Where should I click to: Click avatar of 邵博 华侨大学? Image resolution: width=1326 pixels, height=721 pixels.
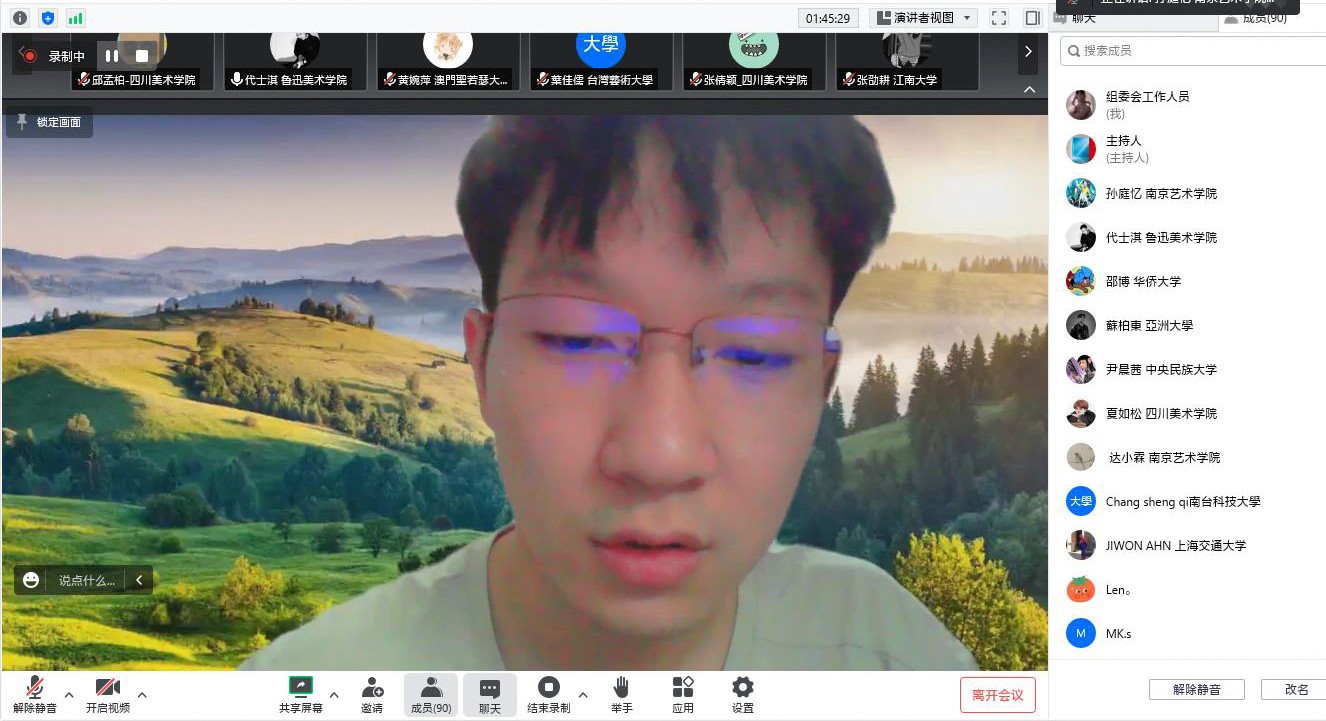(x=1081, y=281)
